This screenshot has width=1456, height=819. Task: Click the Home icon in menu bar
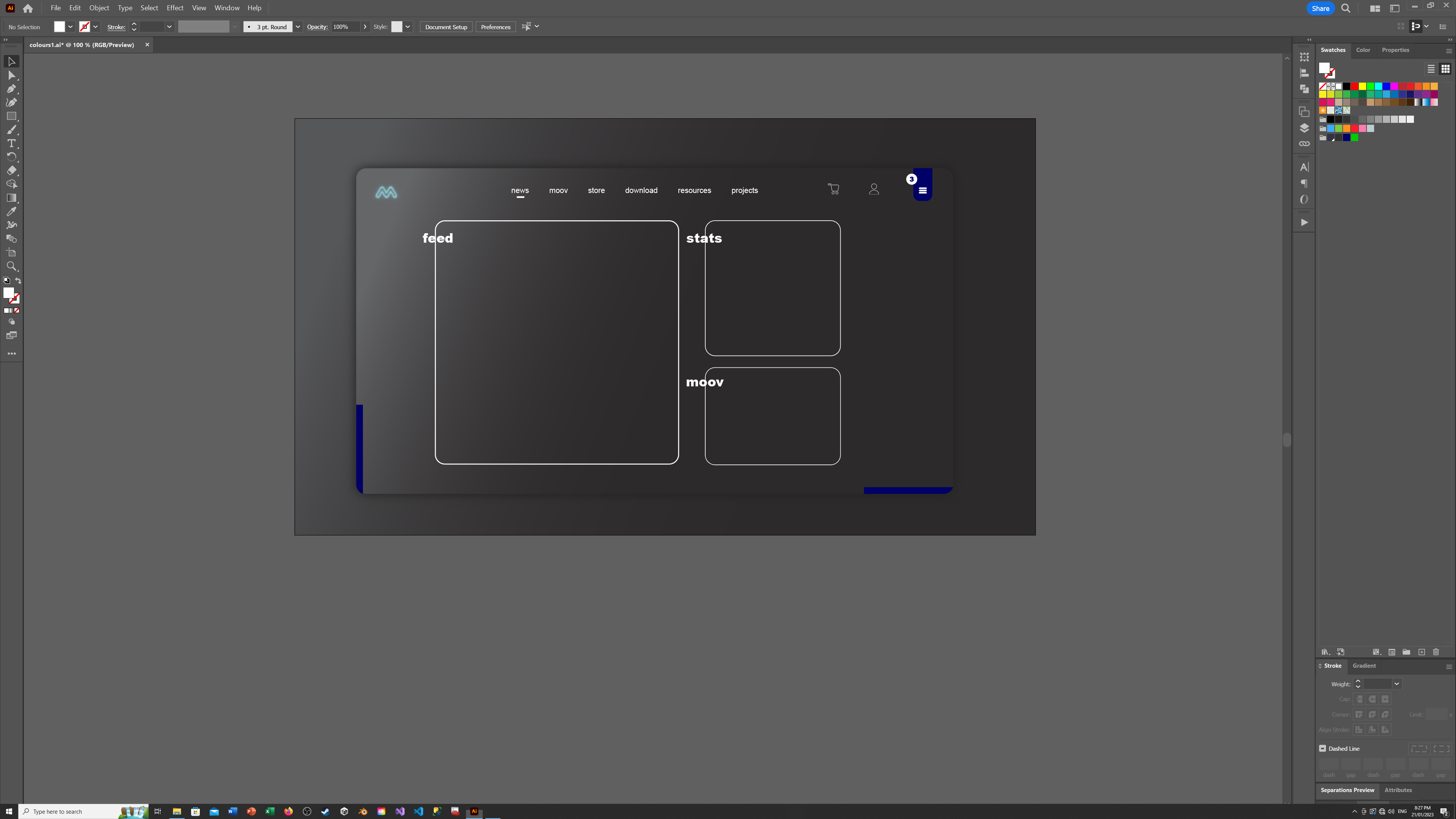tap(28, 8)
